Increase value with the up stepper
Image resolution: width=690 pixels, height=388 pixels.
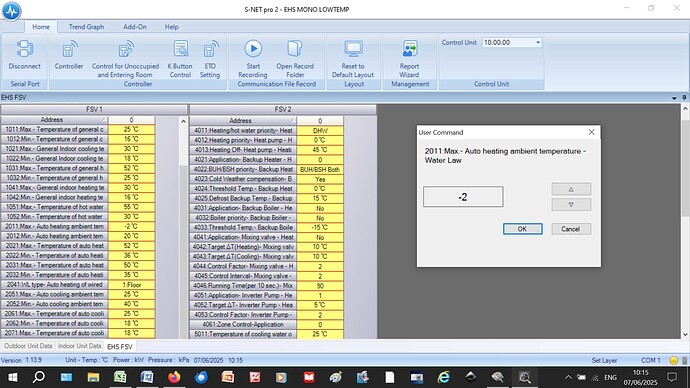point(571,189)
